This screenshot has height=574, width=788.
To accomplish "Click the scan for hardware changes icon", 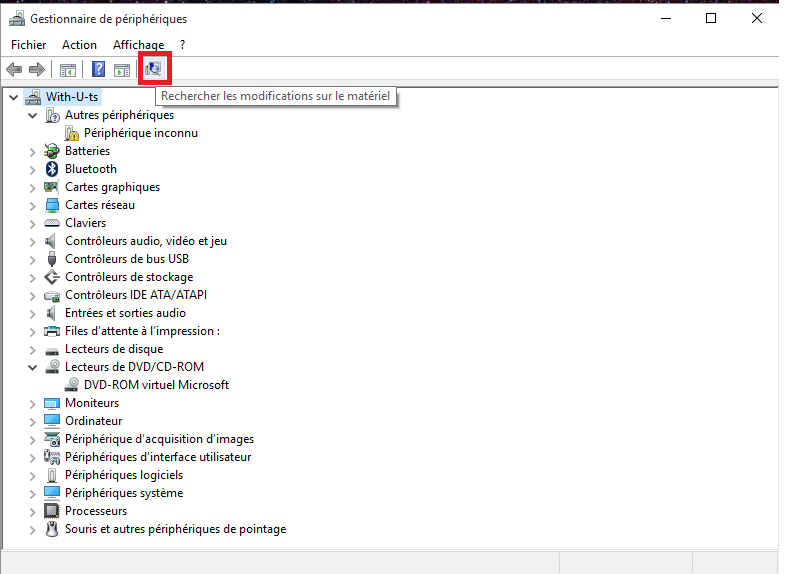I will click(154, 69).
